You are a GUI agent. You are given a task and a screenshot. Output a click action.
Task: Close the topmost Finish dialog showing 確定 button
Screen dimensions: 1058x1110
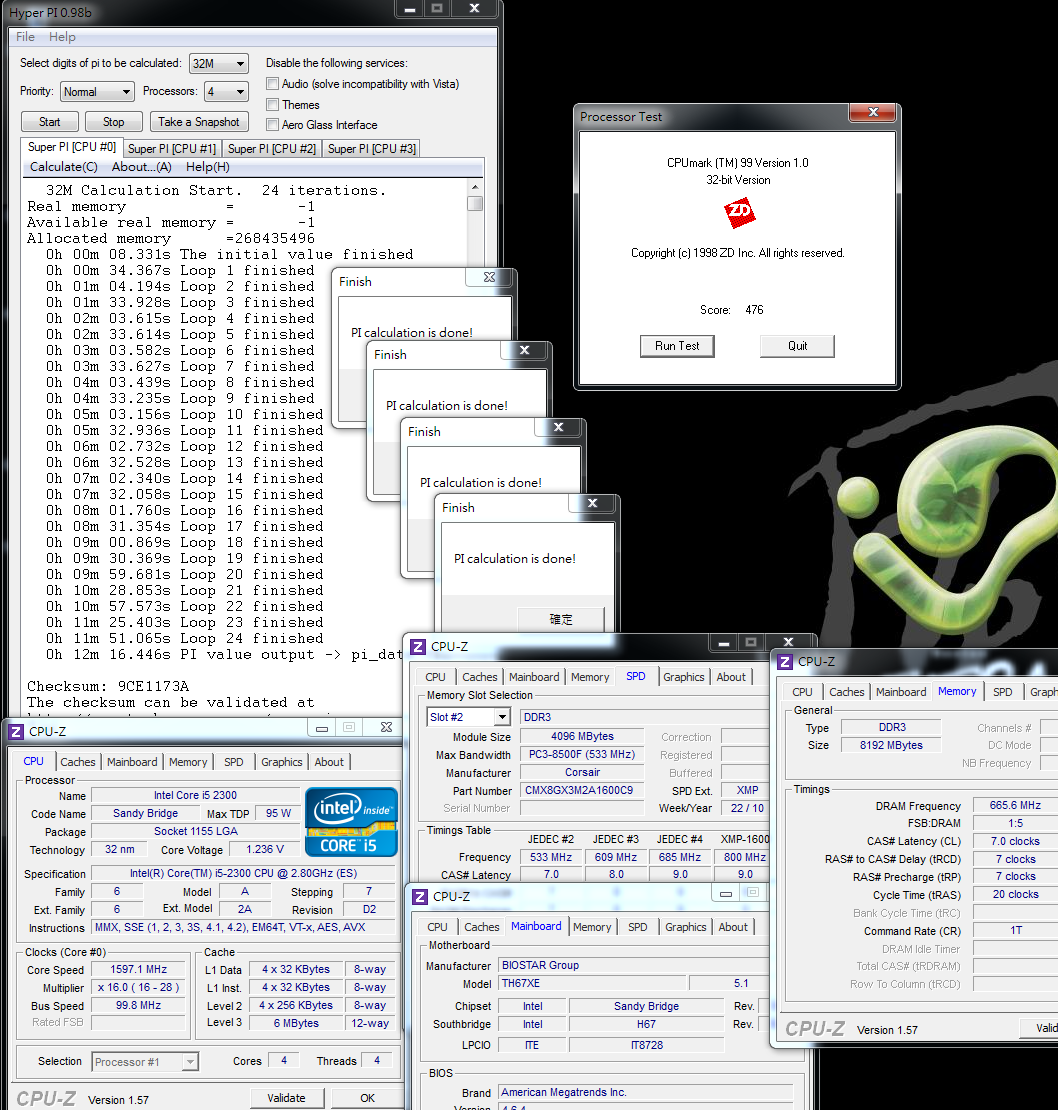(x=593, y=503)
